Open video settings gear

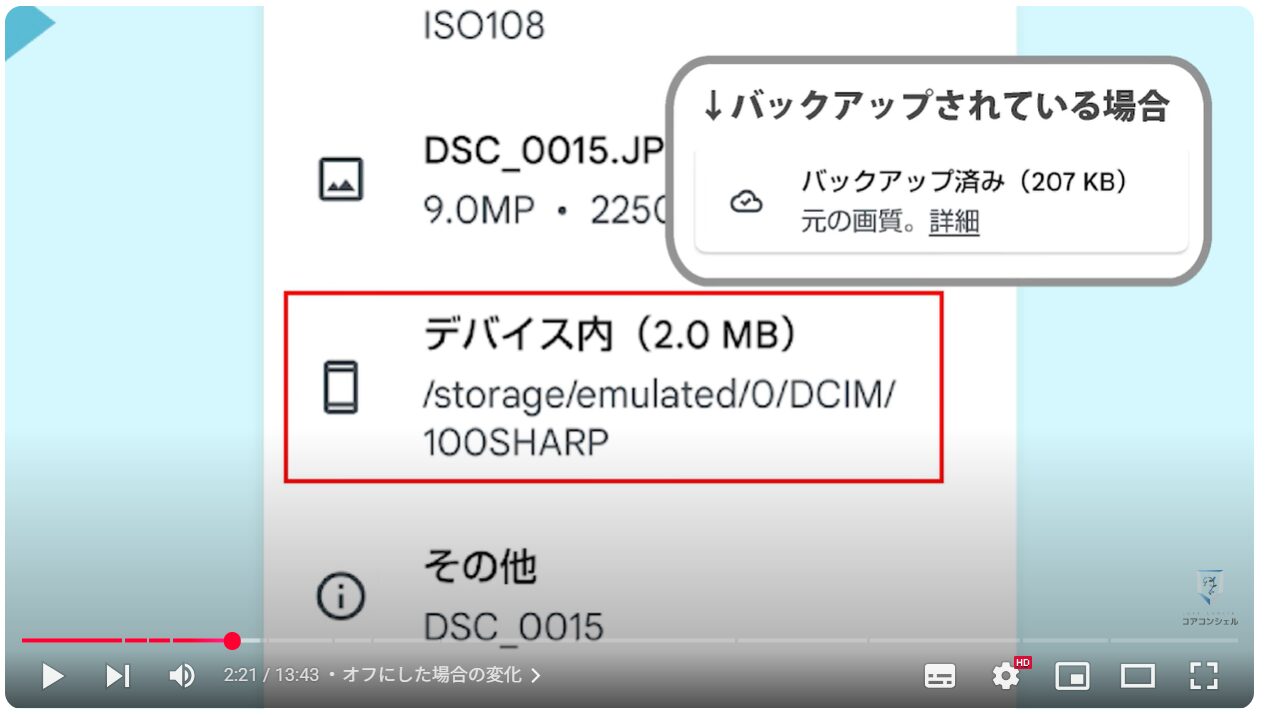(1006, 677)
